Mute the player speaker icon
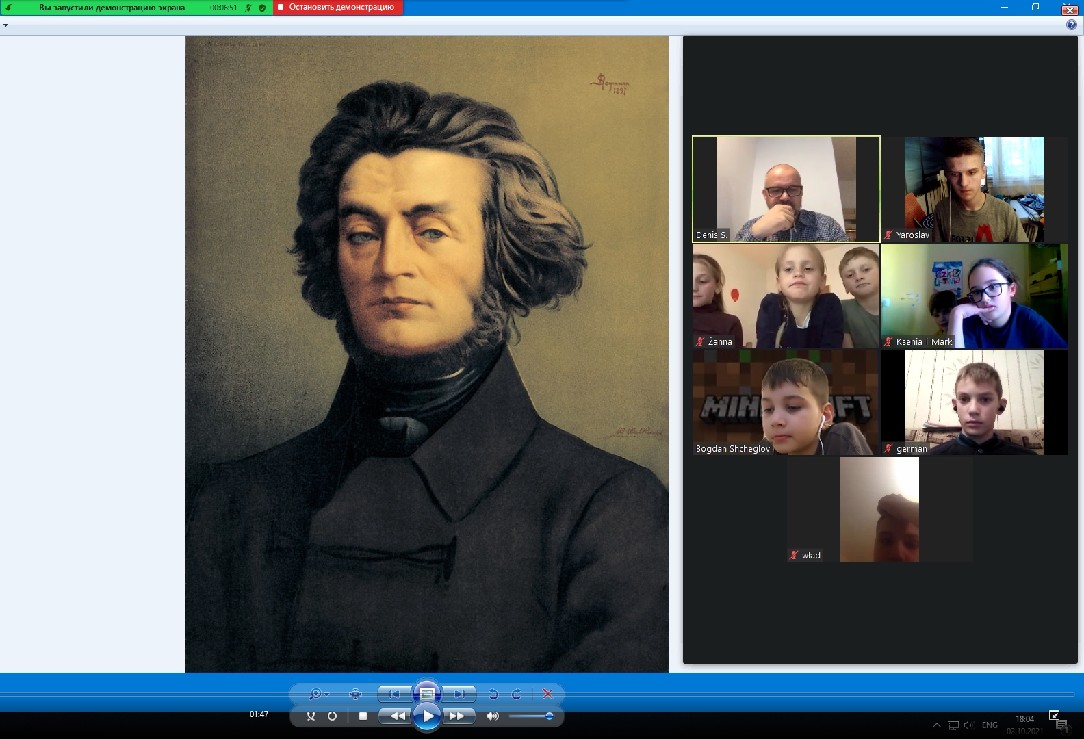The image size is (1084, 739). point(492,716)
